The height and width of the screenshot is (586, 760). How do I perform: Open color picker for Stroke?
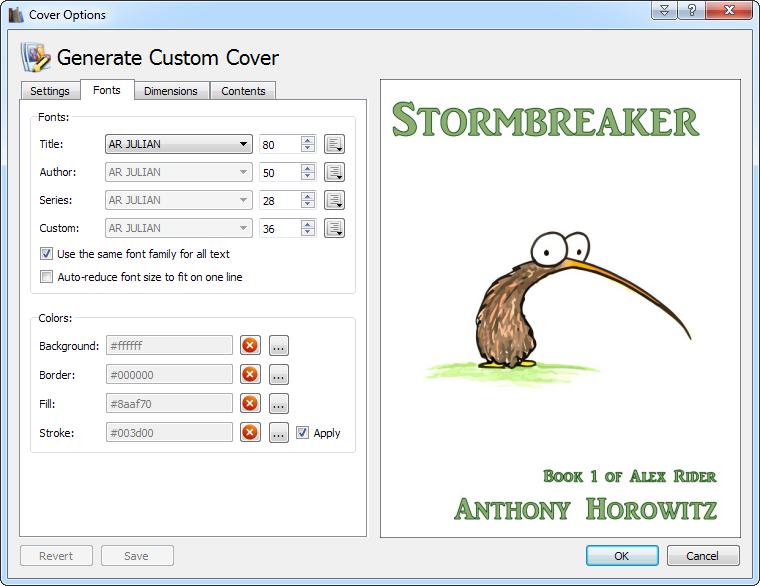279,433
